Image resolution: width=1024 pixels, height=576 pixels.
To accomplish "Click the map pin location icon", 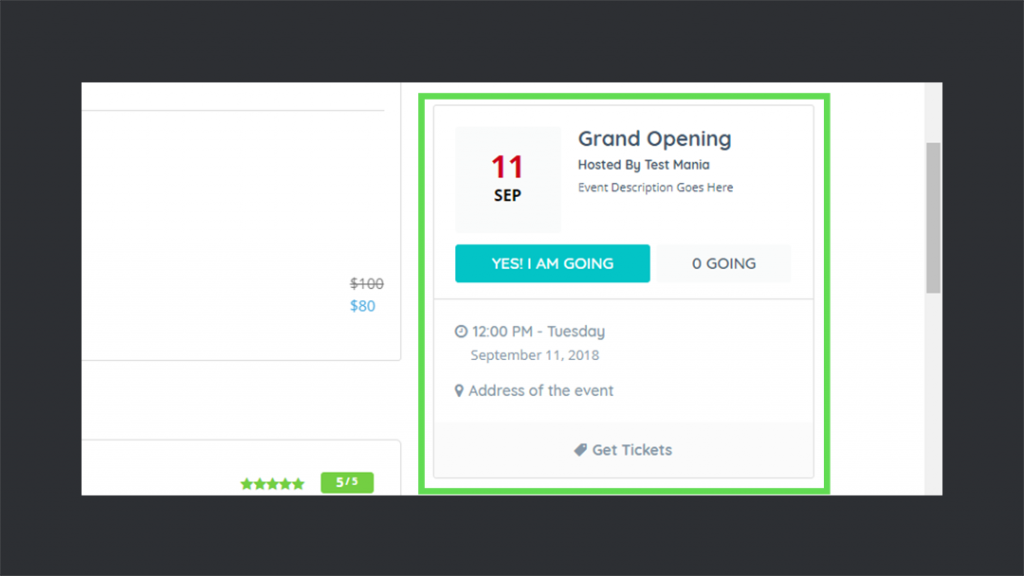I will pos(459,391).
